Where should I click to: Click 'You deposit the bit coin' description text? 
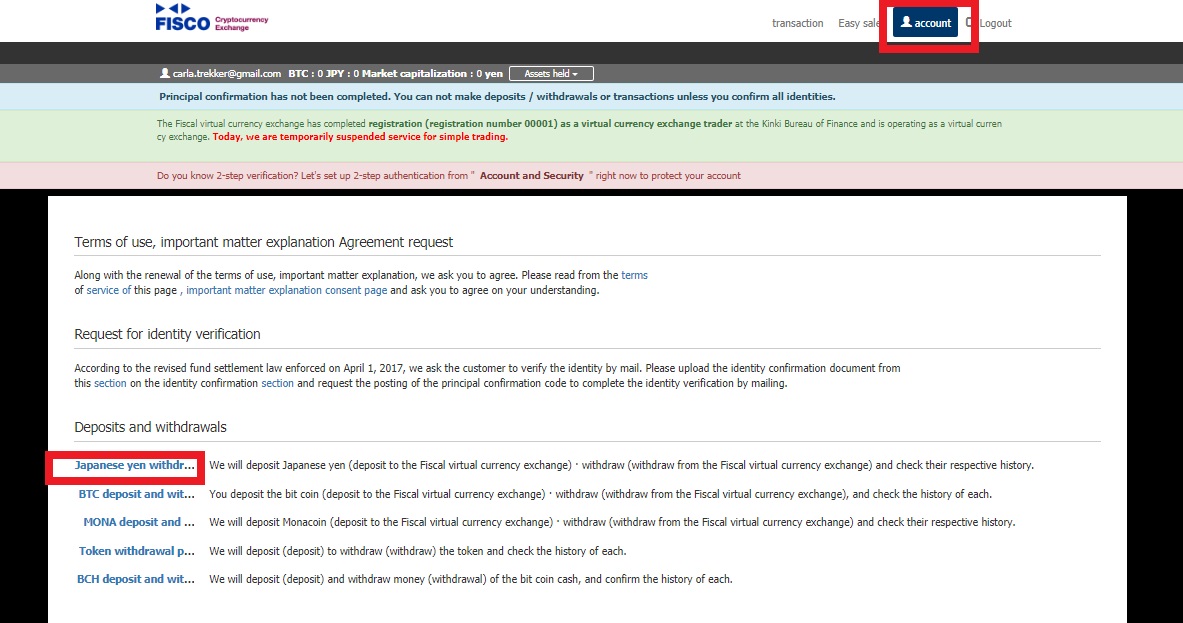coord(601,494)
